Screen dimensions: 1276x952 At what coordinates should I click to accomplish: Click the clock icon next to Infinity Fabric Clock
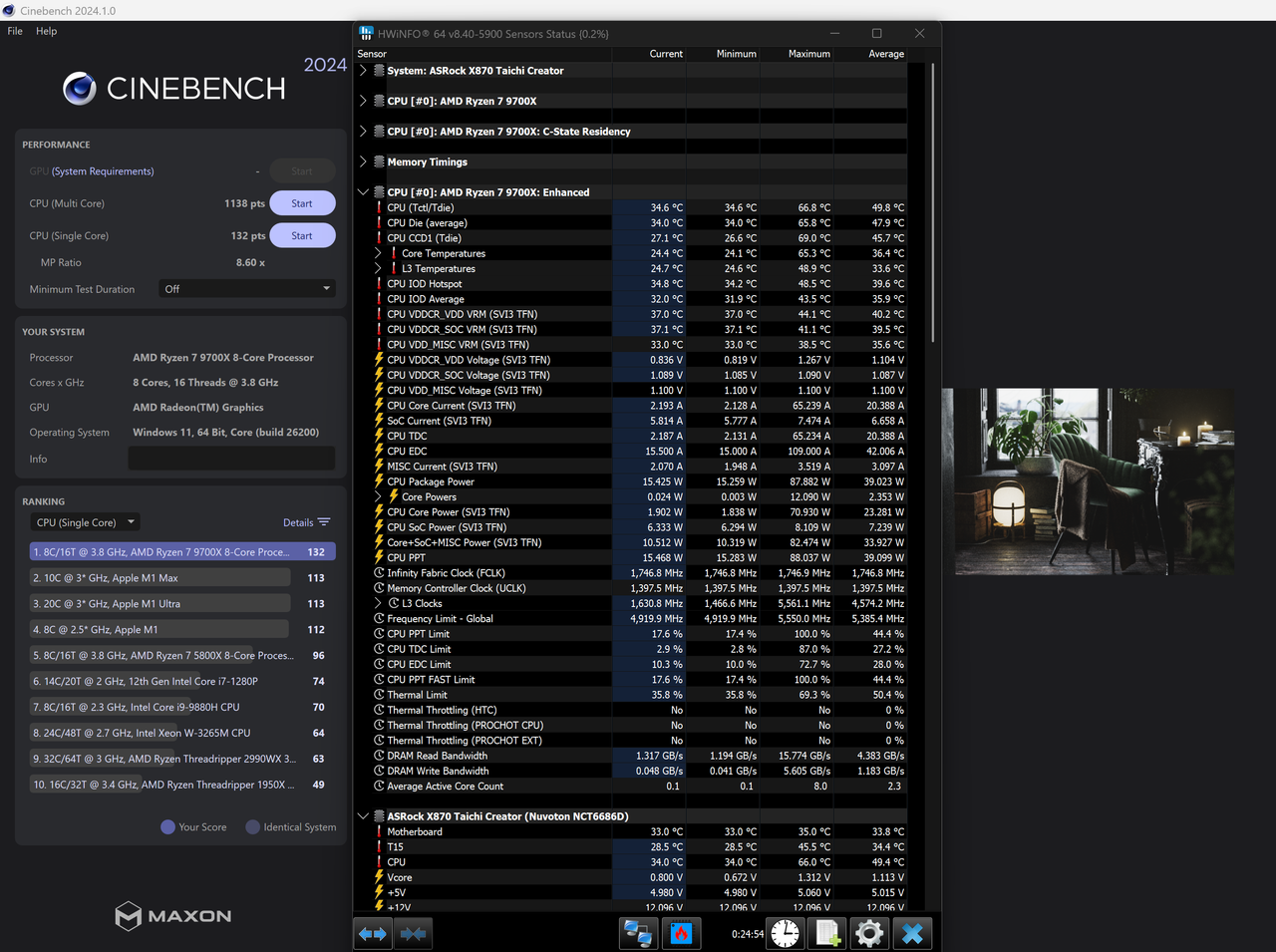tap(379, 573)
